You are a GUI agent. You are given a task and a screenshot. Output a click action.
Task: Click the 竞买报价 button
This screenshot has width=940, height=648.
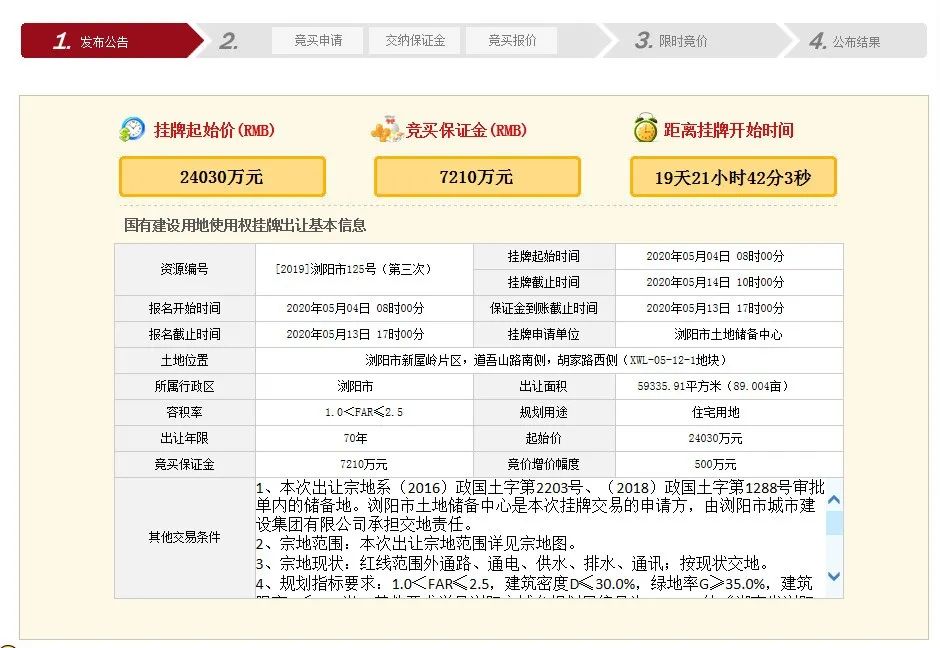(512, 41)
